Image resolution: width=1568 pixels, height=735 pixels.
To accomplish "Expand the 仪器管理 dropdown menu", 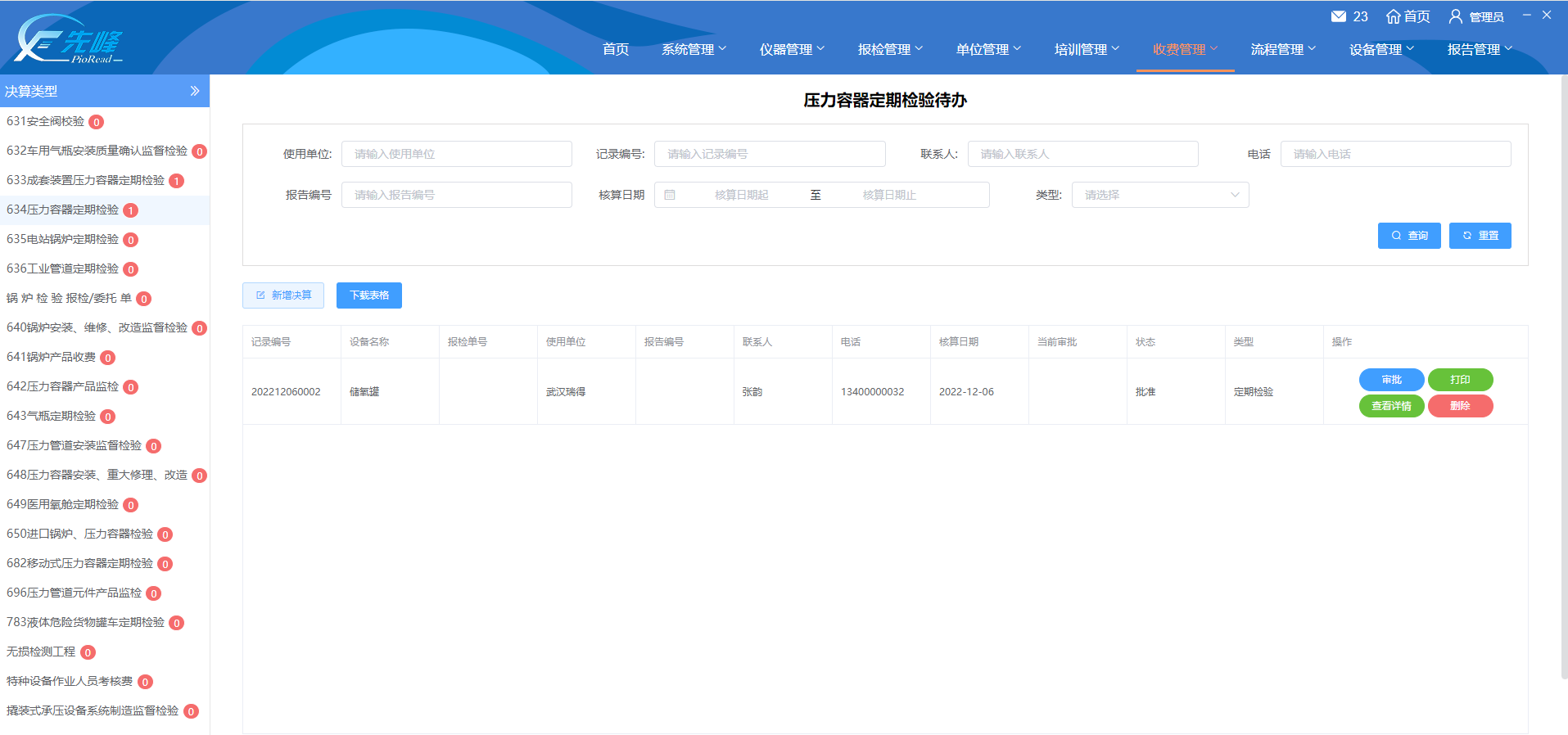I will [793, 49].
